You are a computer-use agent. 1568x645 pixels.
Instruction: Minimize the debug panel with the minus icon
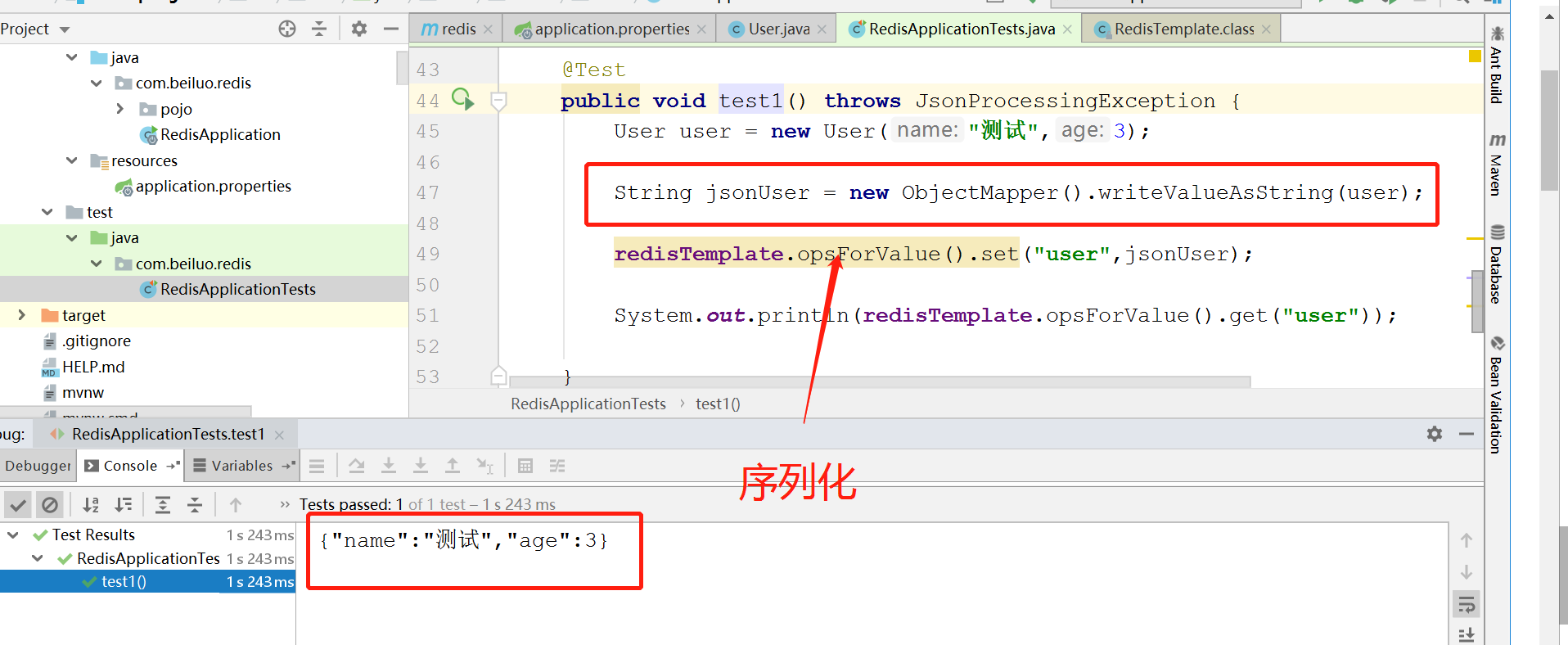[x=1467, y=434]
